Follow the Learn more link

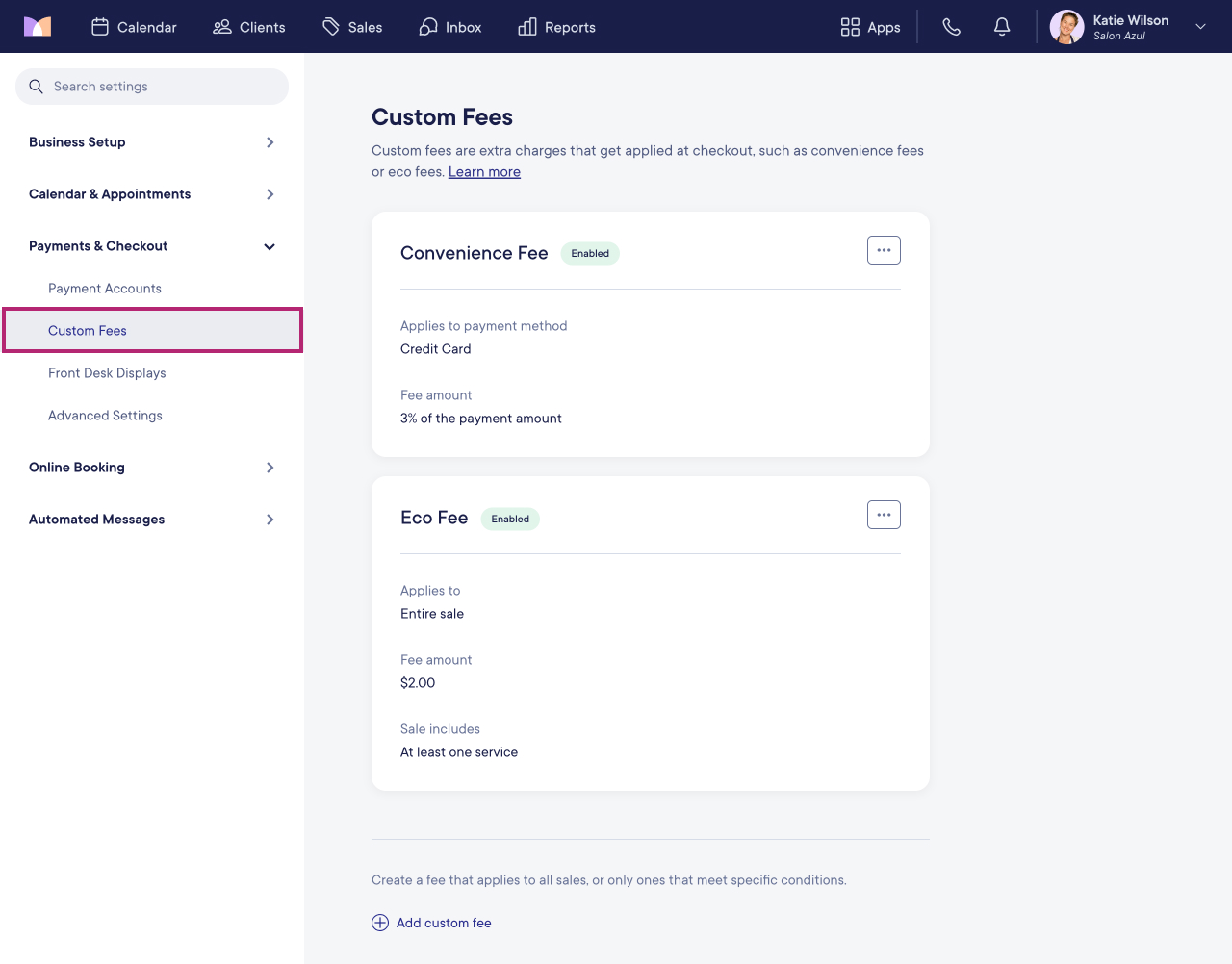click(x=484, y=172)
